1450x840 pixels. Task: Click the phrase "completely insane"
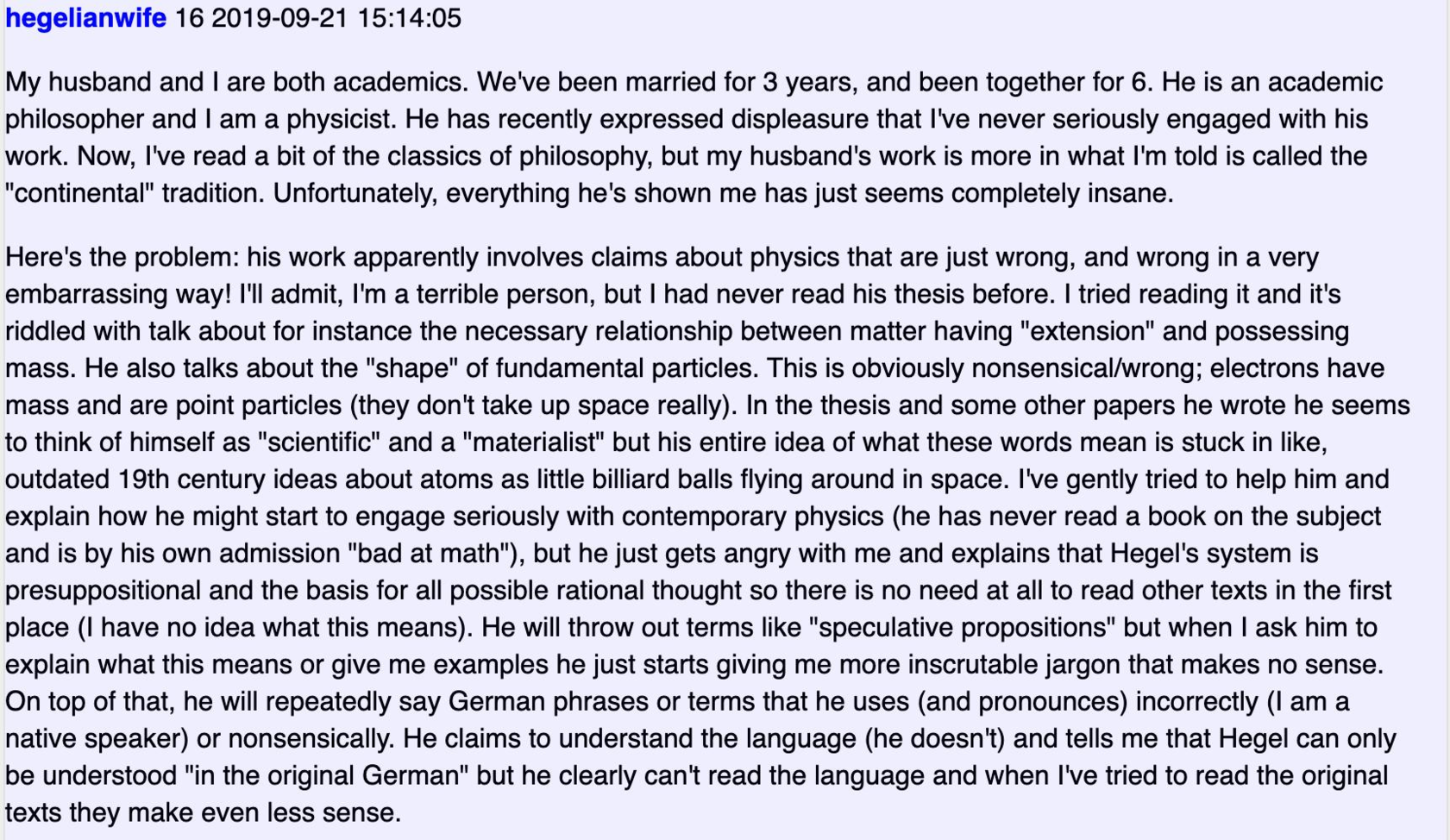1062,193
